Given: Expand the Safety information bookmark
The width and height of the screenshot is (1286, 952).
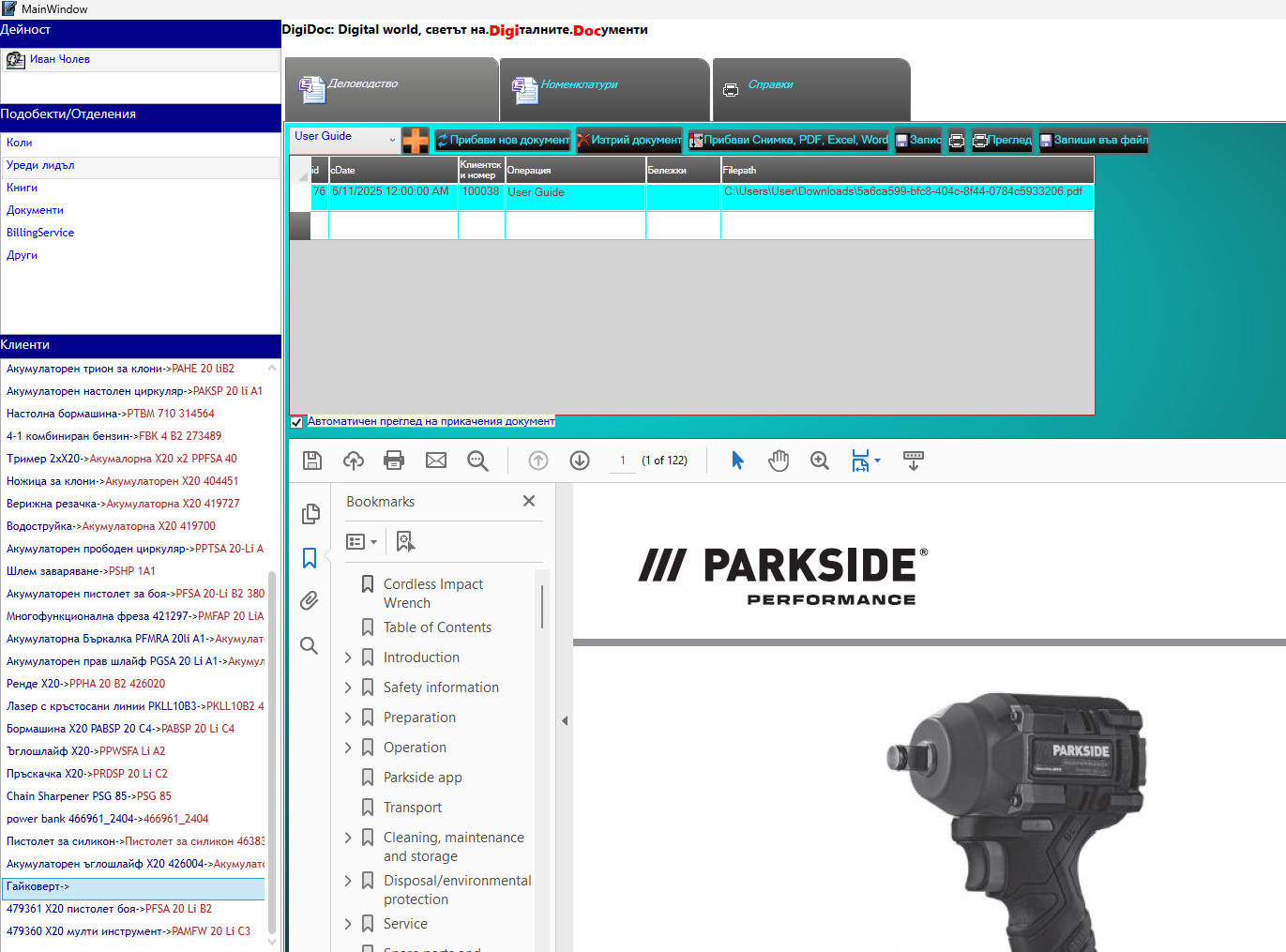Looking at the screenshot, I should pos(348,688).
